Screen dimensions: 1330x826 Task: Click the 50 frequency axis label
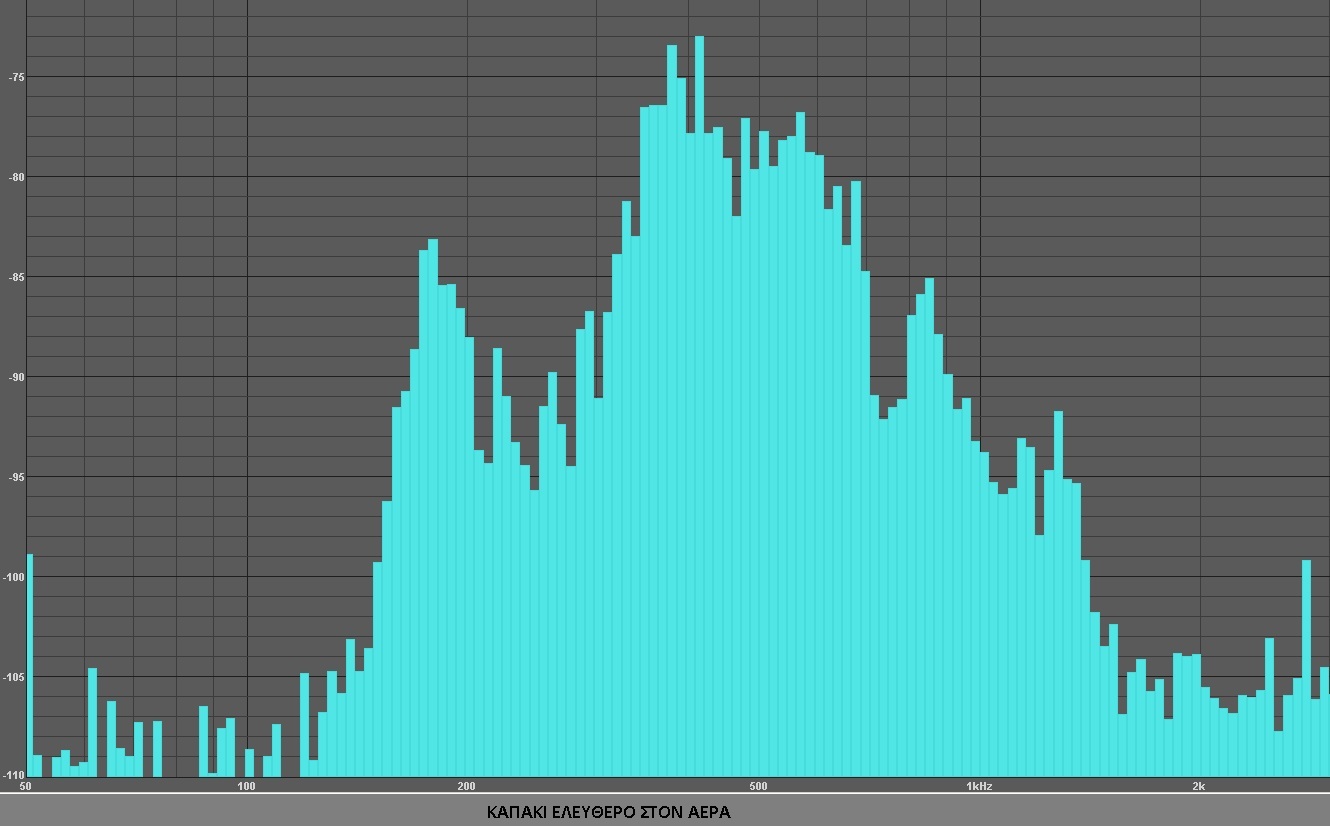click(x=26, y=786)
